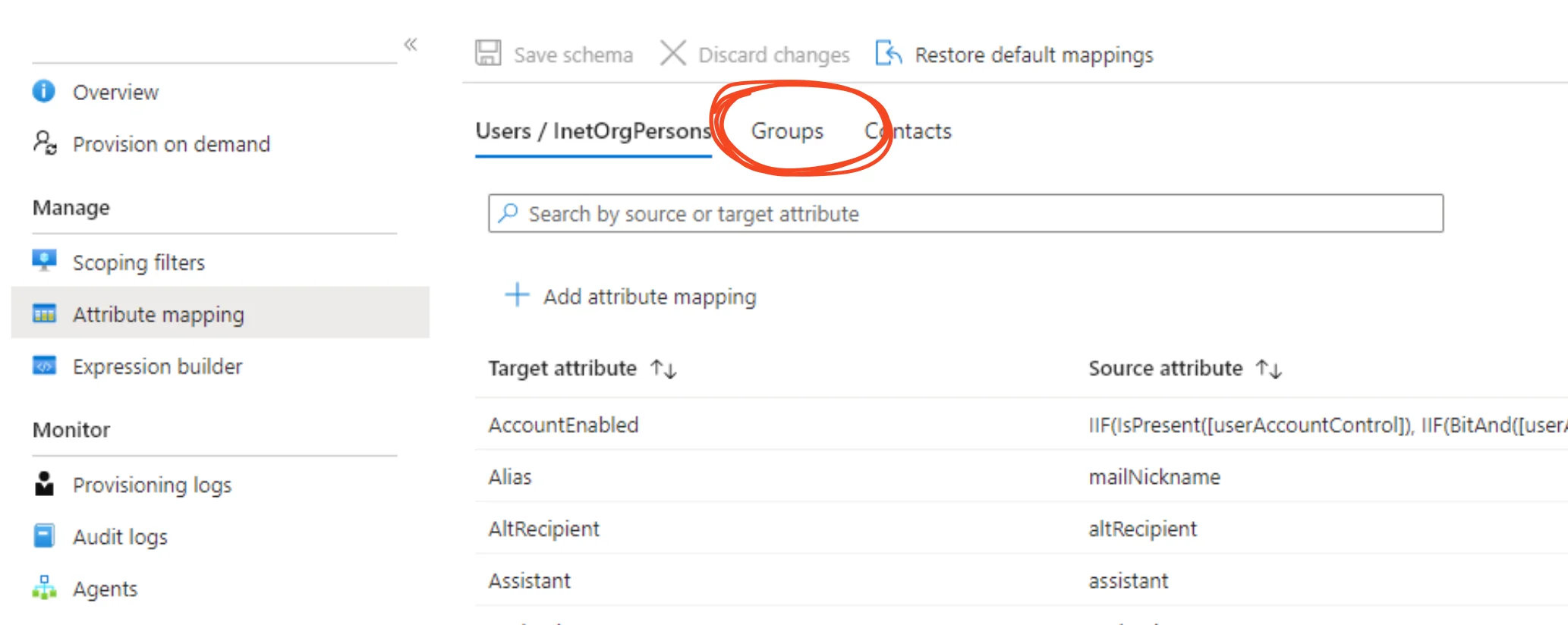This screenshot has height=625, width=1568.
Task: Open the AccountEnabled mapping row
Action: 1021,424
